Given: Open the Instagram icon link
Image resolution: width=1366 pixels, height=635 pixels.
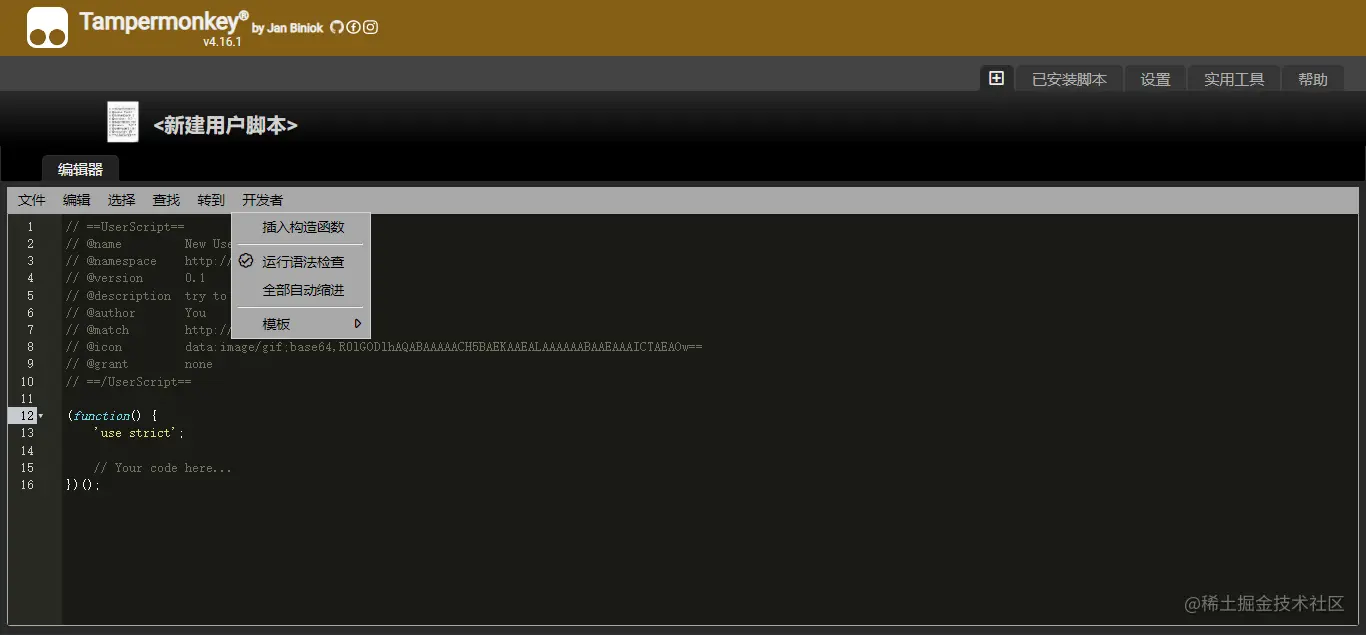Looking at the screenshot, I should (x=370, y=27).
